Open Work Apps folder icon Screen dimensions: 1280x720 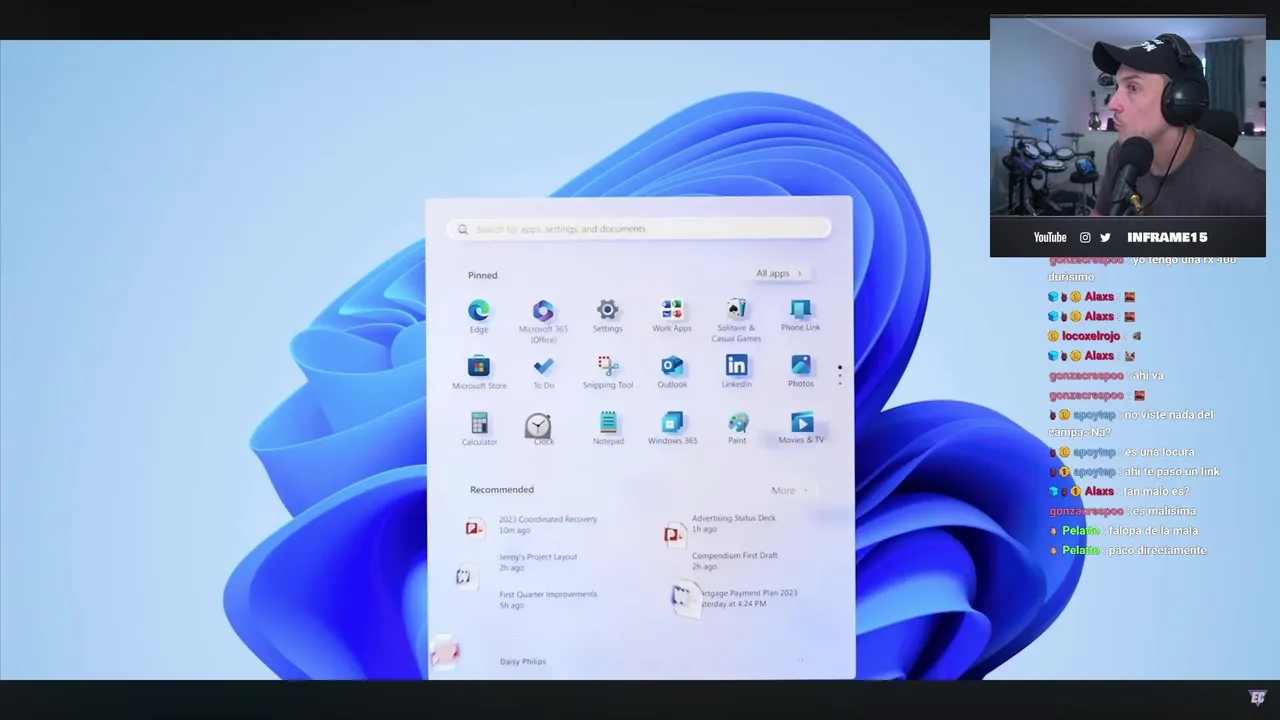(x=672, y=316)
